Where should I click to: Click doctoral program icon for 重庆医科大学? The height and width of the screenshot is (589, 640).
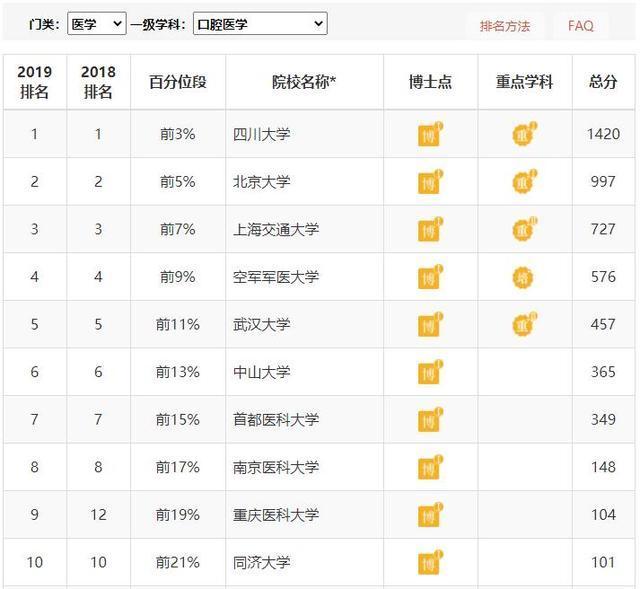tap(429, 515)
